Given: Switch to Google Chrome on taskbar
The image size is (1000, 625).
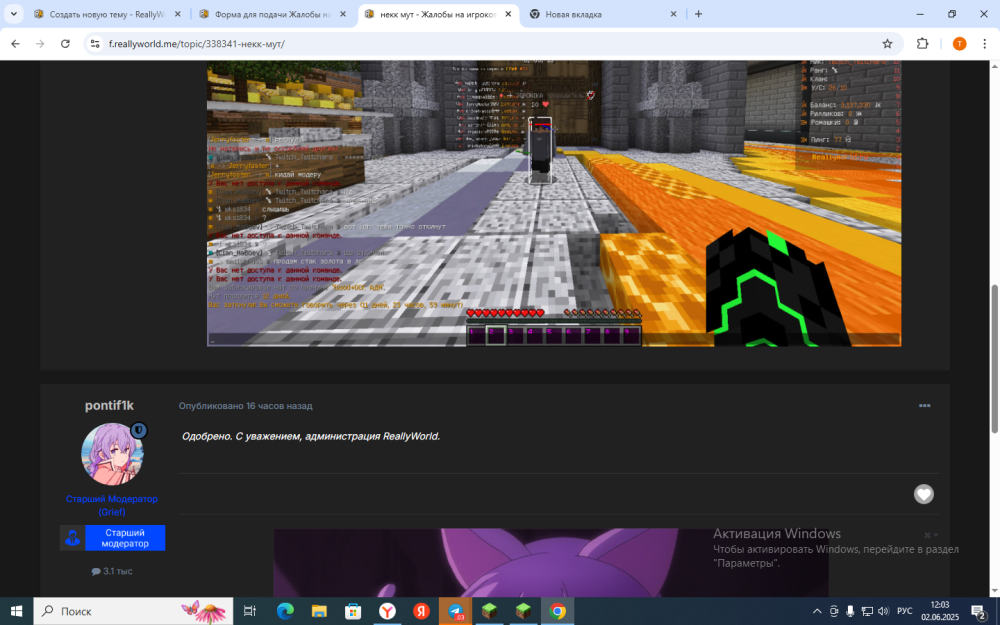Looking at the screenshot, I should pos(557,611).
